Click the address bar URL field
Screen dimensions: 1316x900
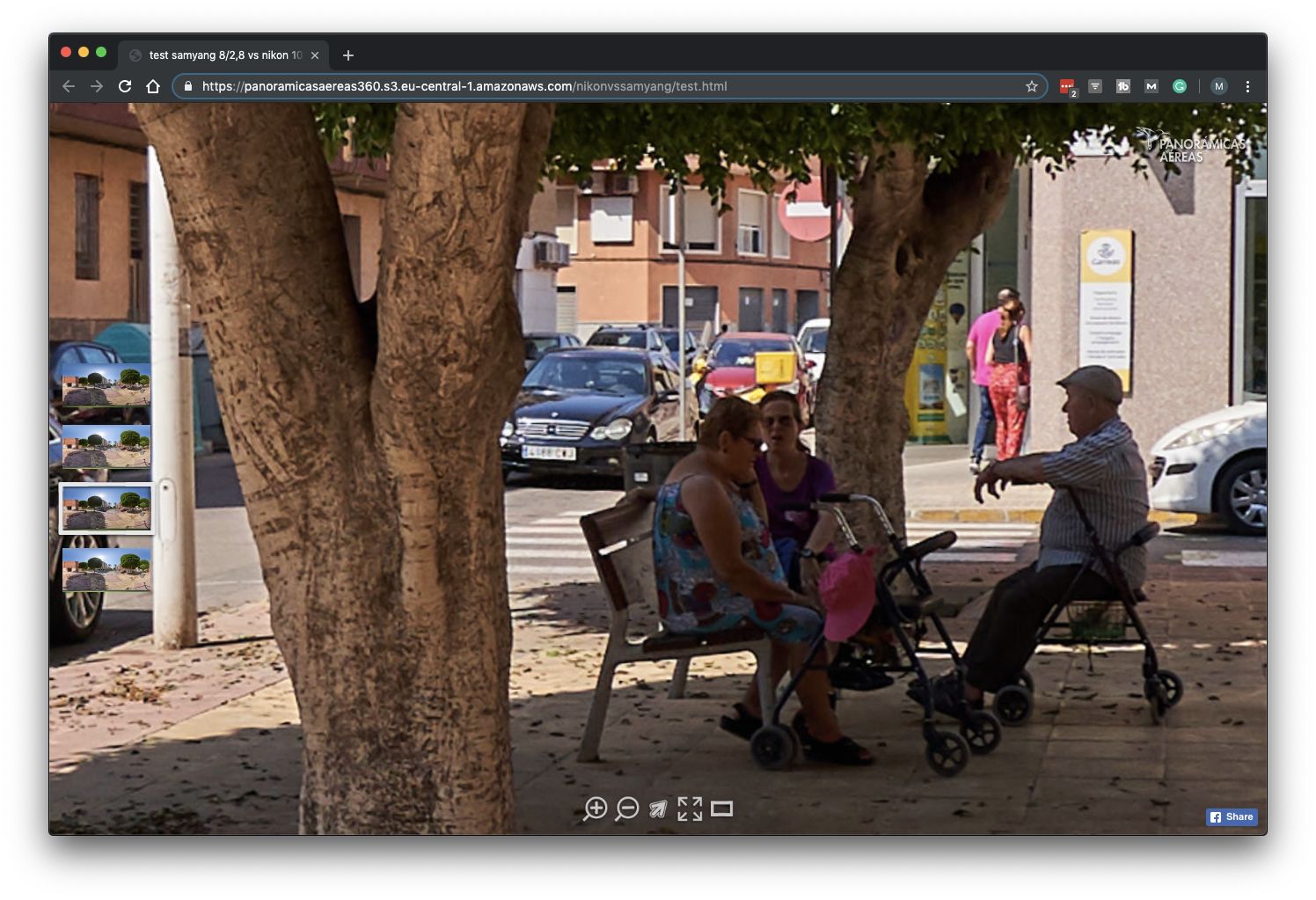(x=609, y=86)
